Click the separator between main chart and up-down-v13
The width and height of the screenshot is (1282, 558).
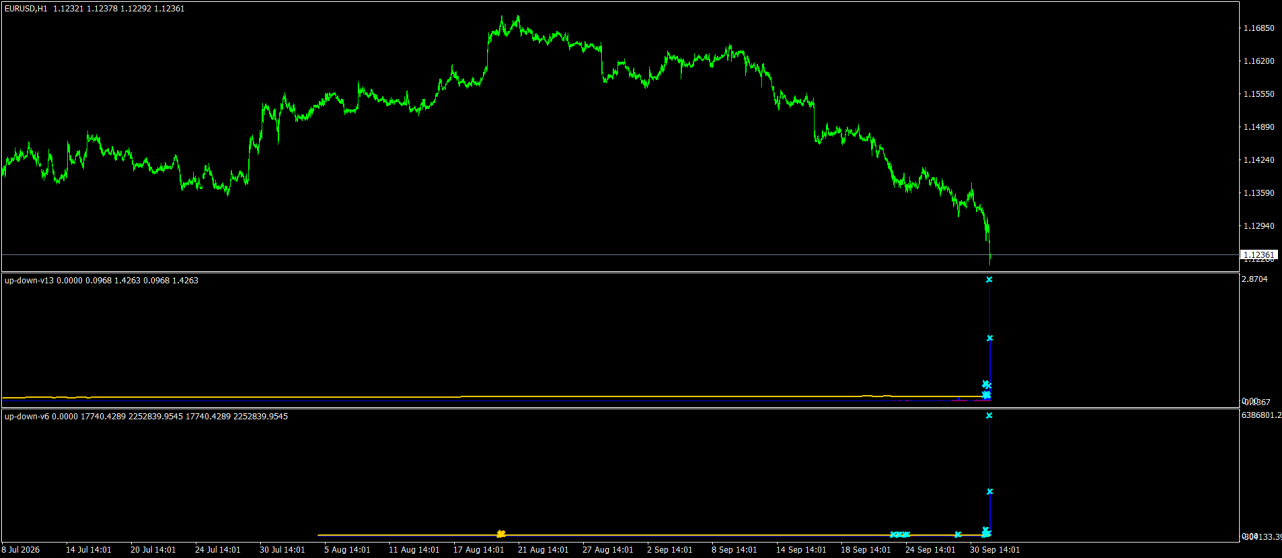pos(618,272)
